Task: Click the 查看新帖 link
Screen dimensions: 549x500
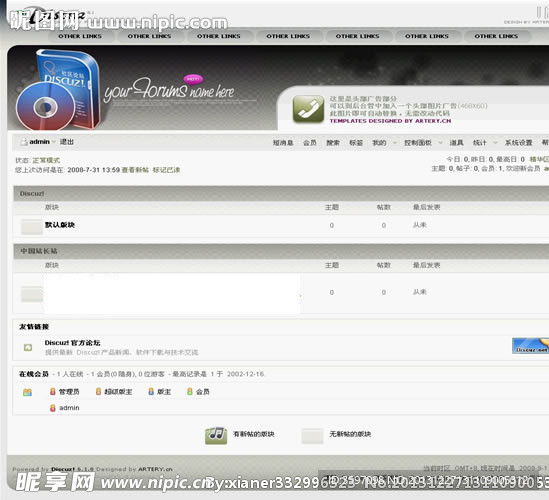Action: coord(135,170)
